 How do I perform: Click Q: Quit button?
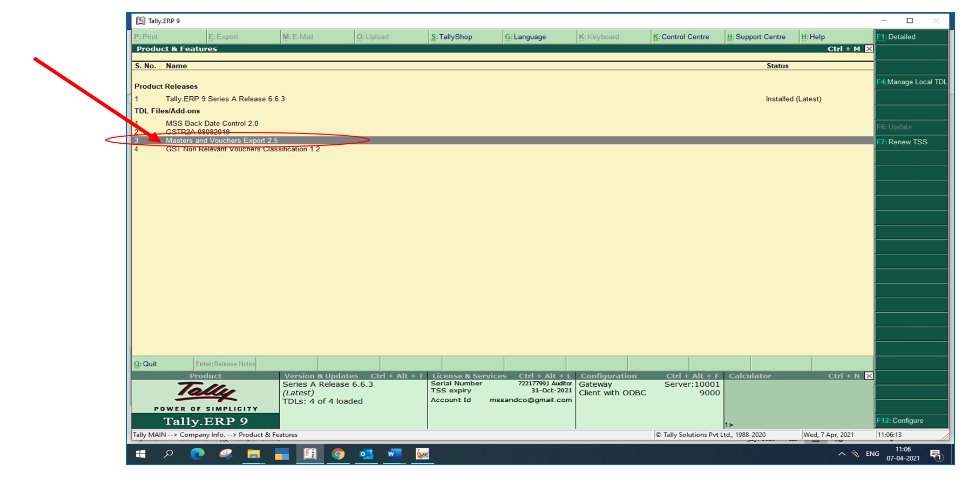[x=162, y=364]
